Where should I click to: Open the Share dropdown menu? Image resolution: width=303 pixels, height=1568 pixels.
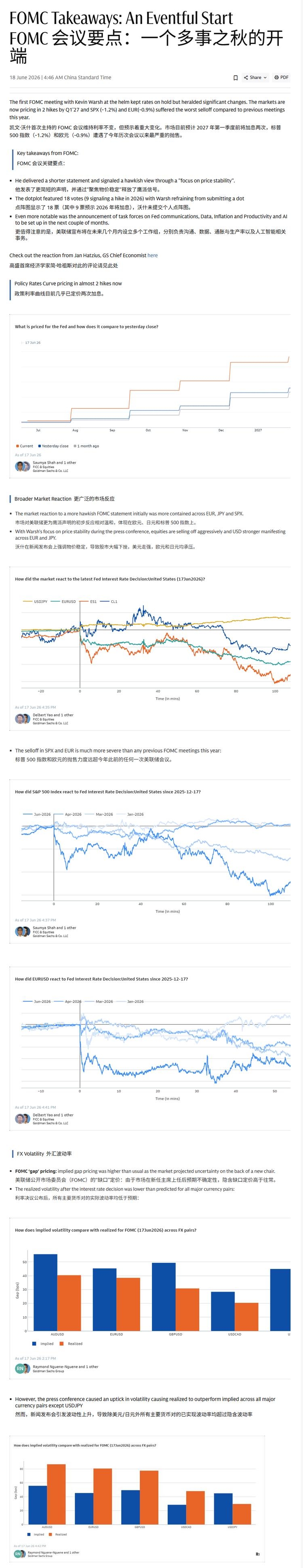(256, 77)
